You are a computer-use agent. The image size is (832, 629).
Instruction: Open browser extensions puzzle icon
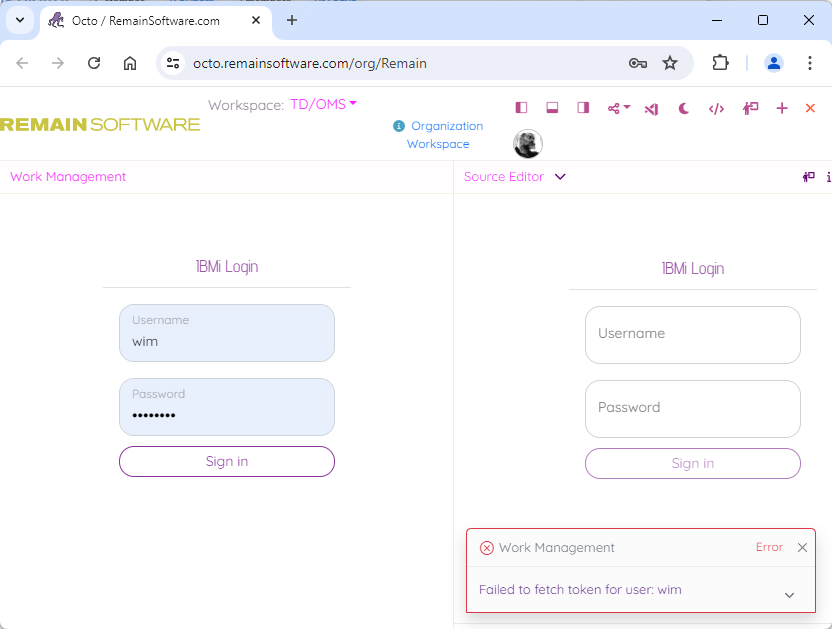tap(720, 63)
